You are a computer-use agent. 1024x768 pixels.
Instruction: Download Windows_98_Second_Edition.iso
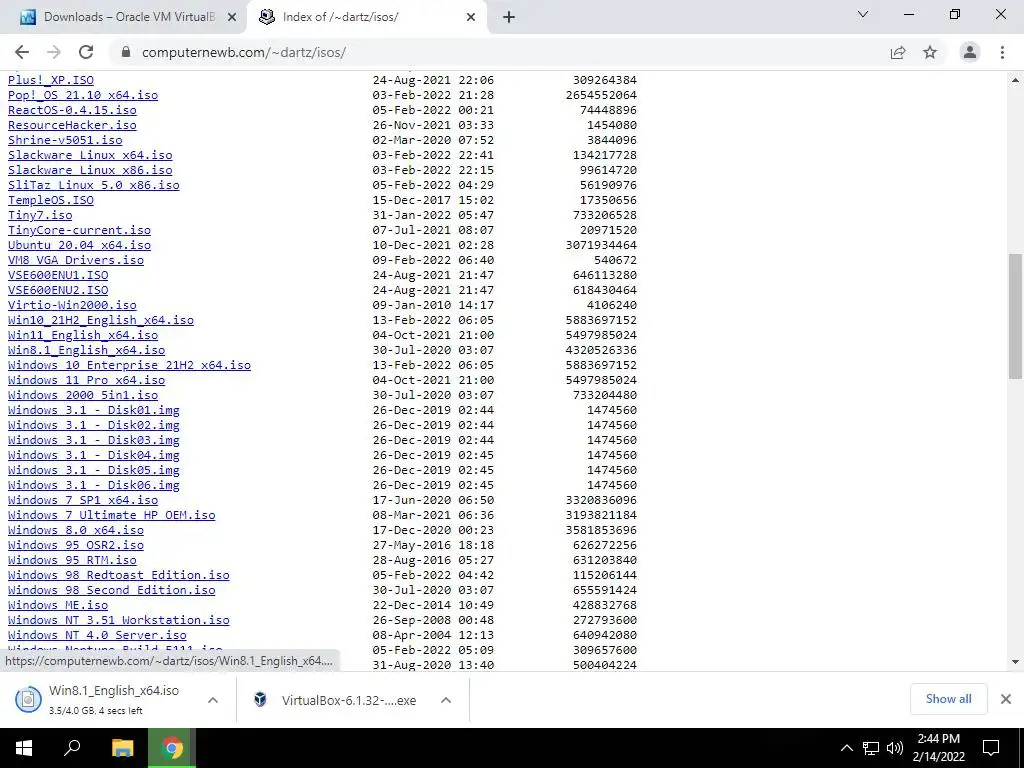pos(112,590)
